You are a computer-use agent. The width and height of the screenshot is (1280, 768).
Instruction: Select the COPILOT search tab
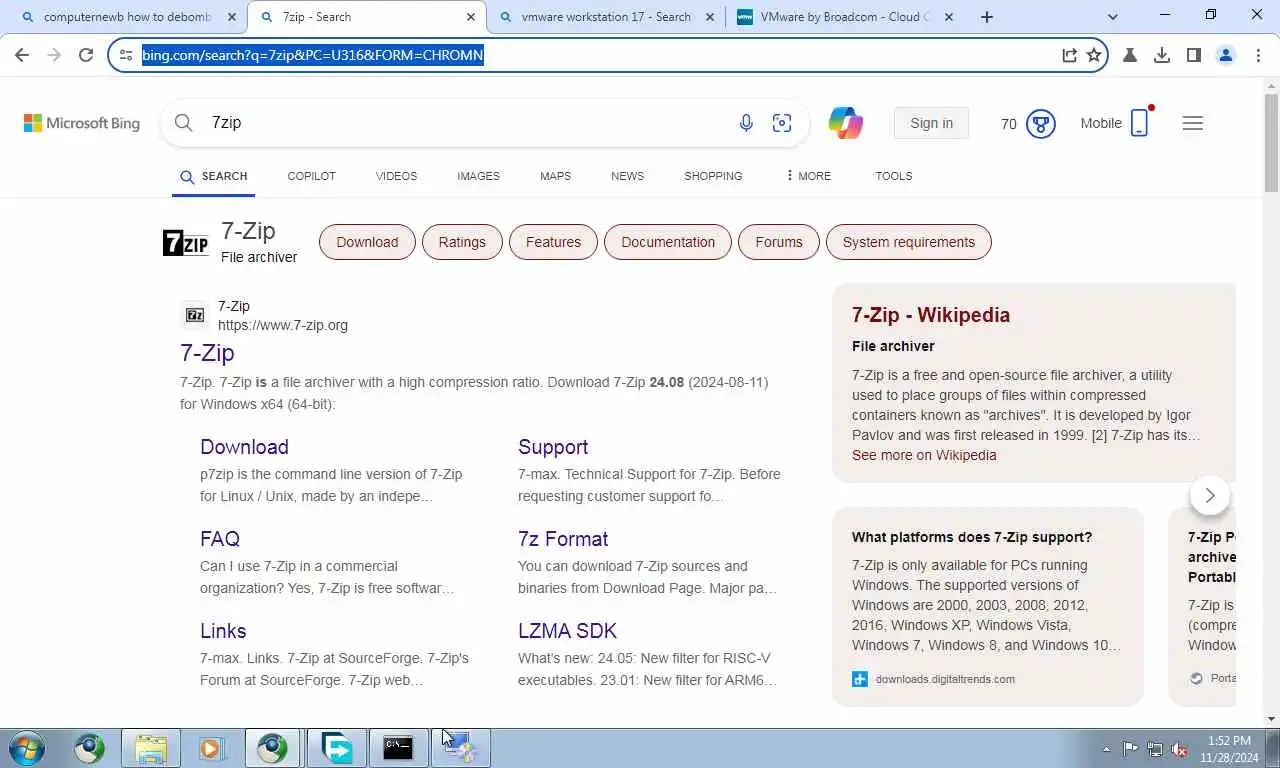(311, 176)
